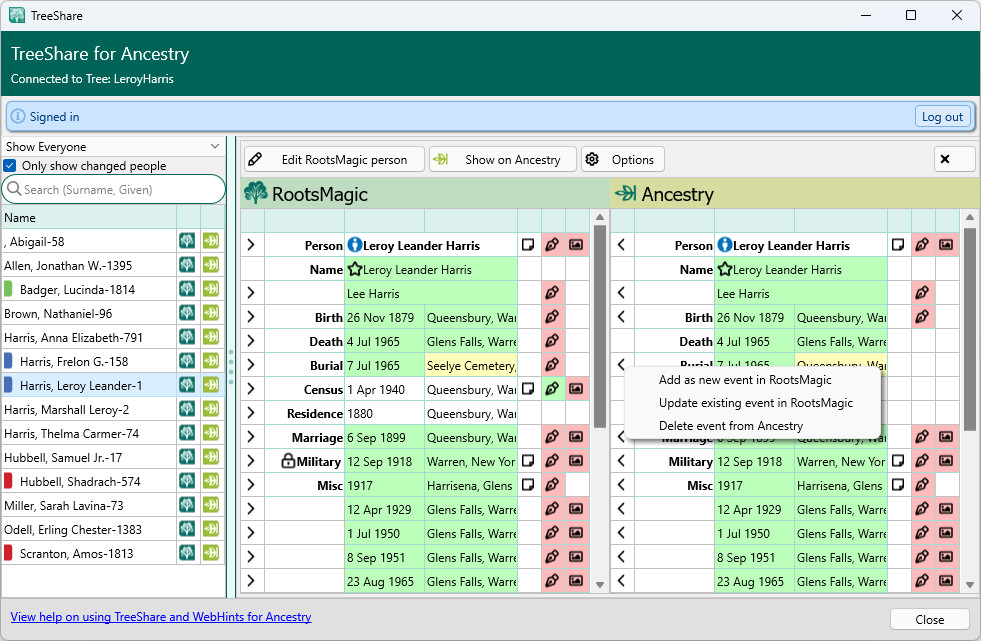Image resolution: width=981 pixels, height=641 pixels.
Task: Click Ancestry panel scroll down arrow
Action: point(970,585)
